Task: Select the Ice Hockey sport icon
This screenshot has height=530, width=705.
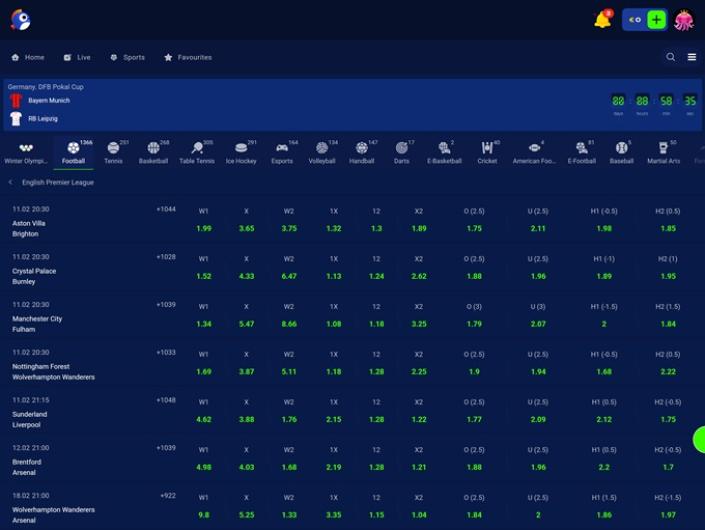Action: [241, 152]
